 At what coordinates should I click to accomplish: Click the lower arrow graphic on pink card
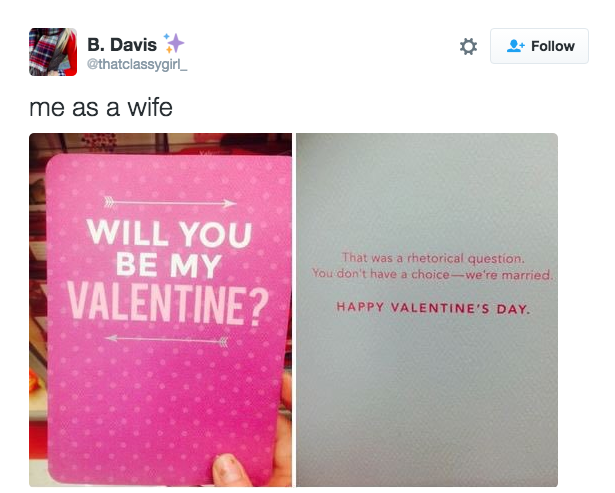(x=167, y=340)
